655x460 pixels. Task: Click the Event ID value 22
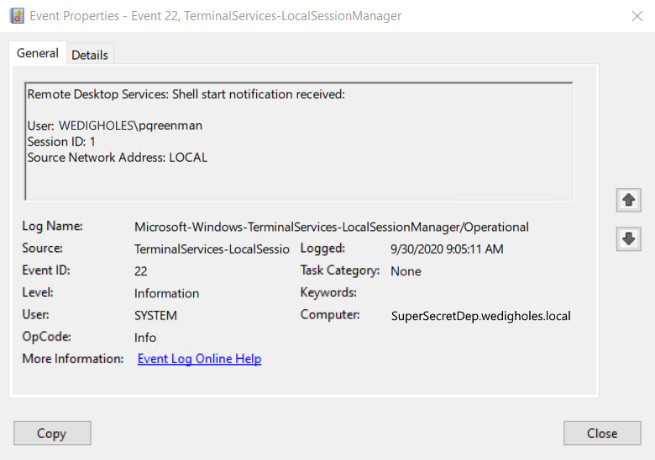[141, 271]
